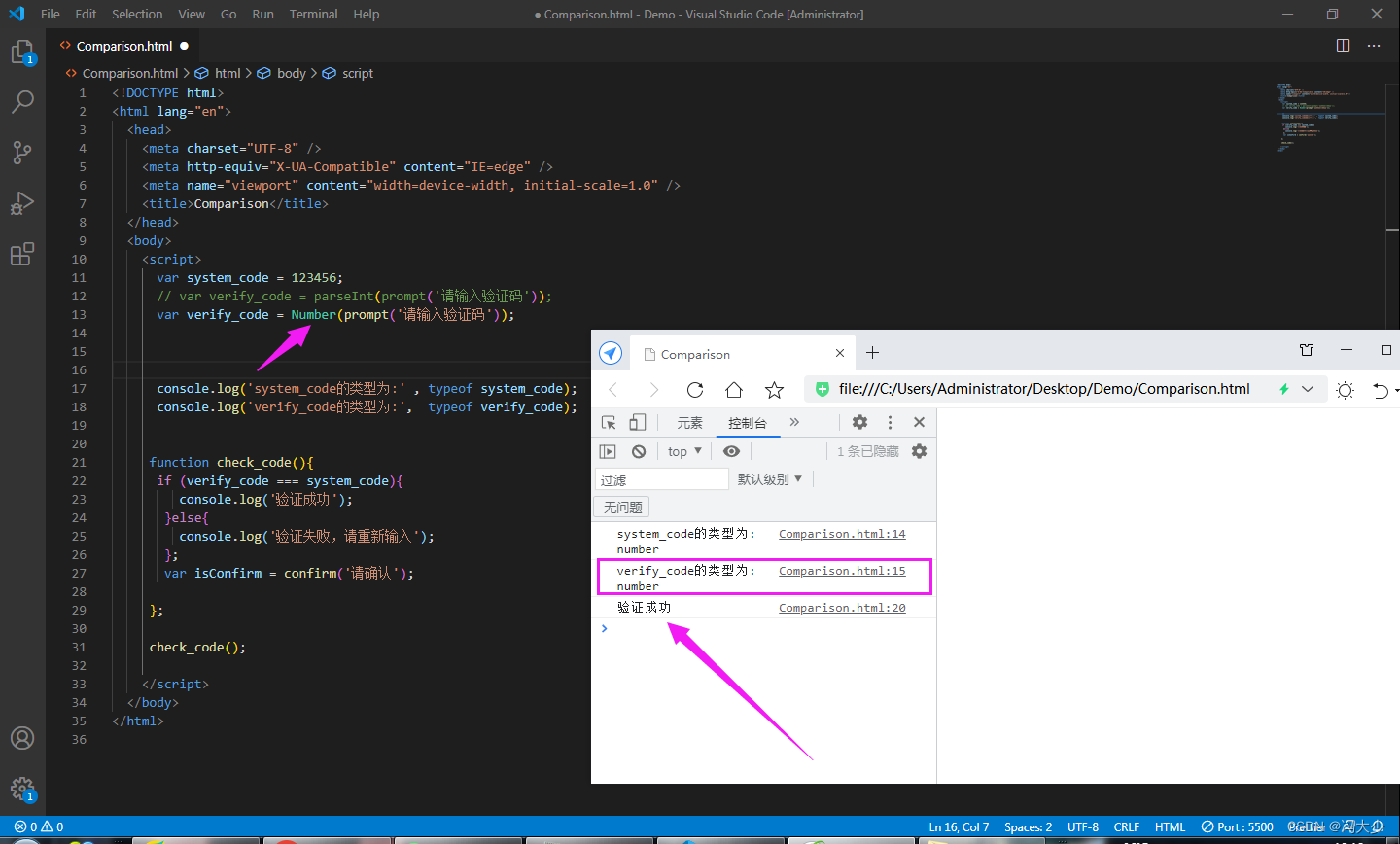Toggle the browser night mode sun icon
Screen dimensions: 1400x844
click(1345, 390)
